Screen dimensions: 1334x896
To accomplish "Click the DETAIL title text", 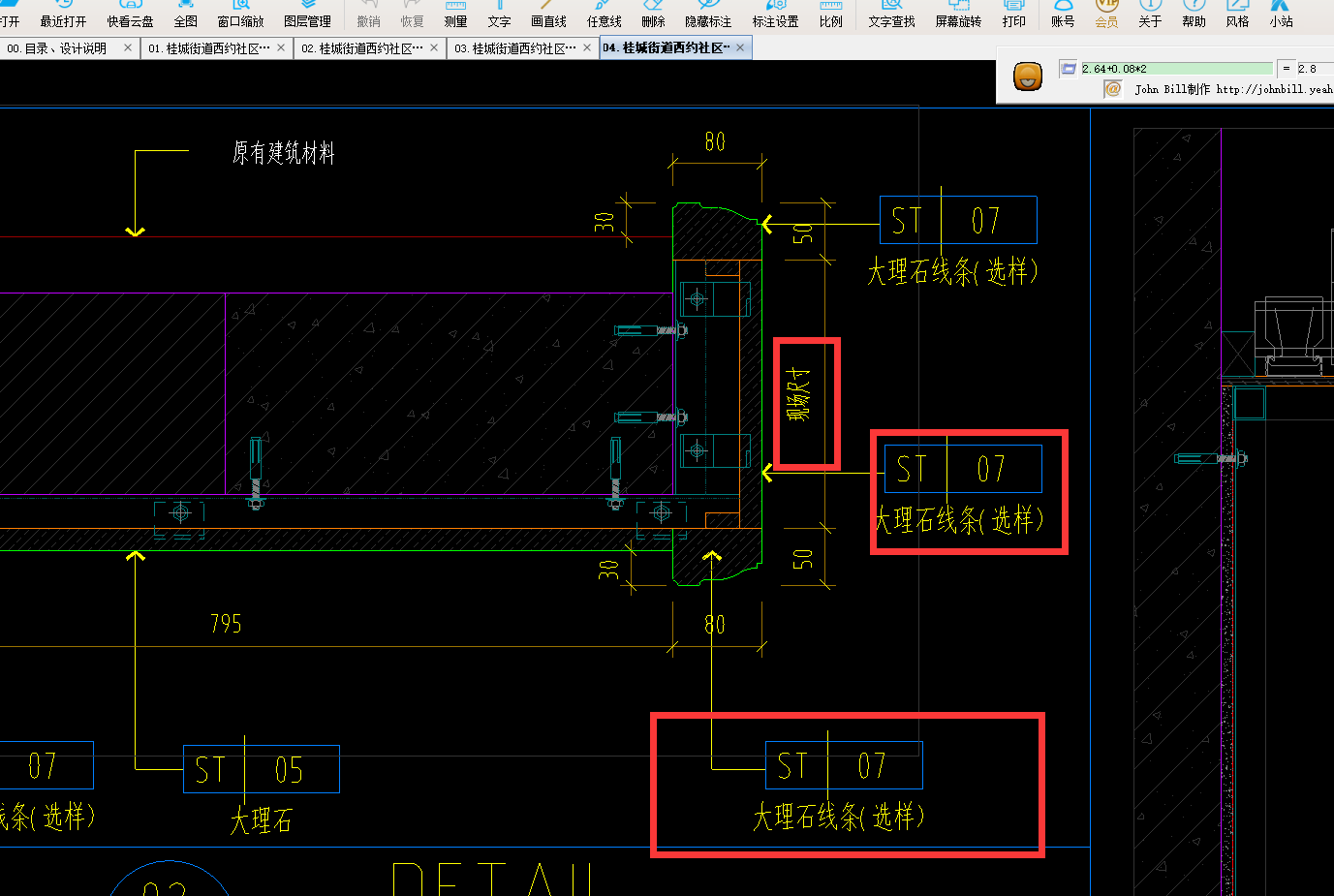I will (x=492, y=879).
